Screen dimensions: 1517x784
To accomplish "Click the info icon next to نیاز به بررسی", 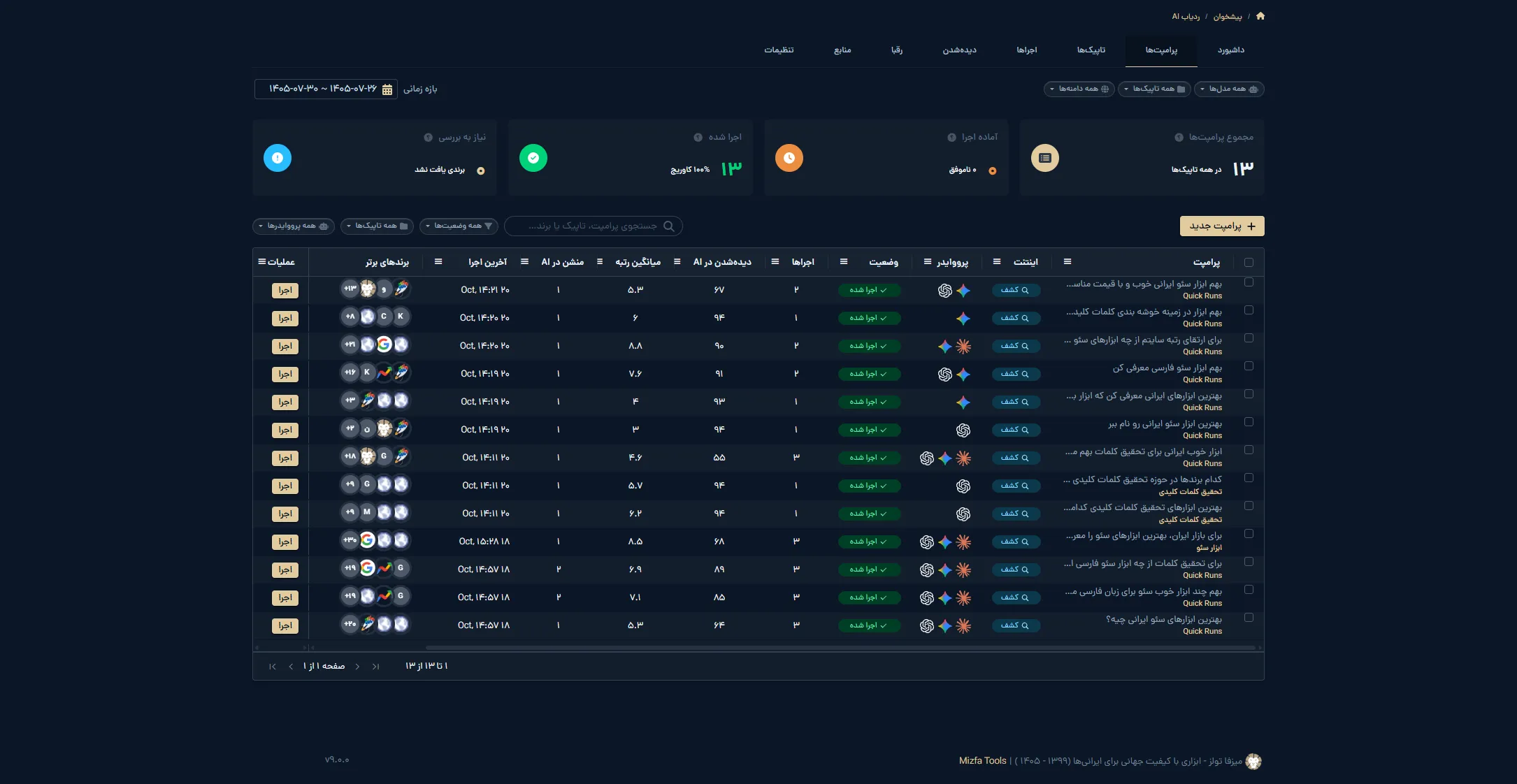I will pos(428,138).
